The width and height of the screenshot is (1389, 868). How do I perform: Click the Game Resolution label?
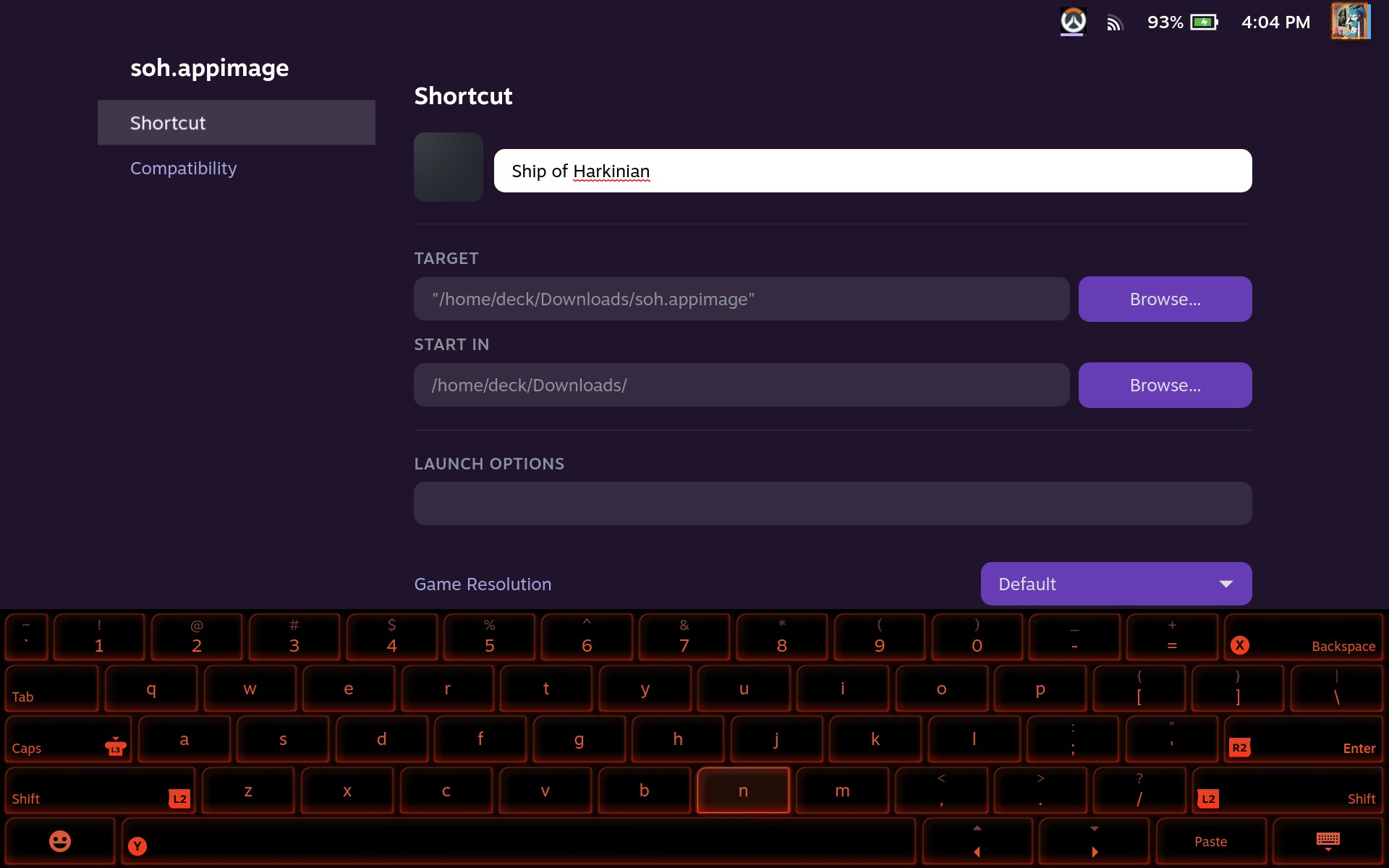tap(483, 584)
